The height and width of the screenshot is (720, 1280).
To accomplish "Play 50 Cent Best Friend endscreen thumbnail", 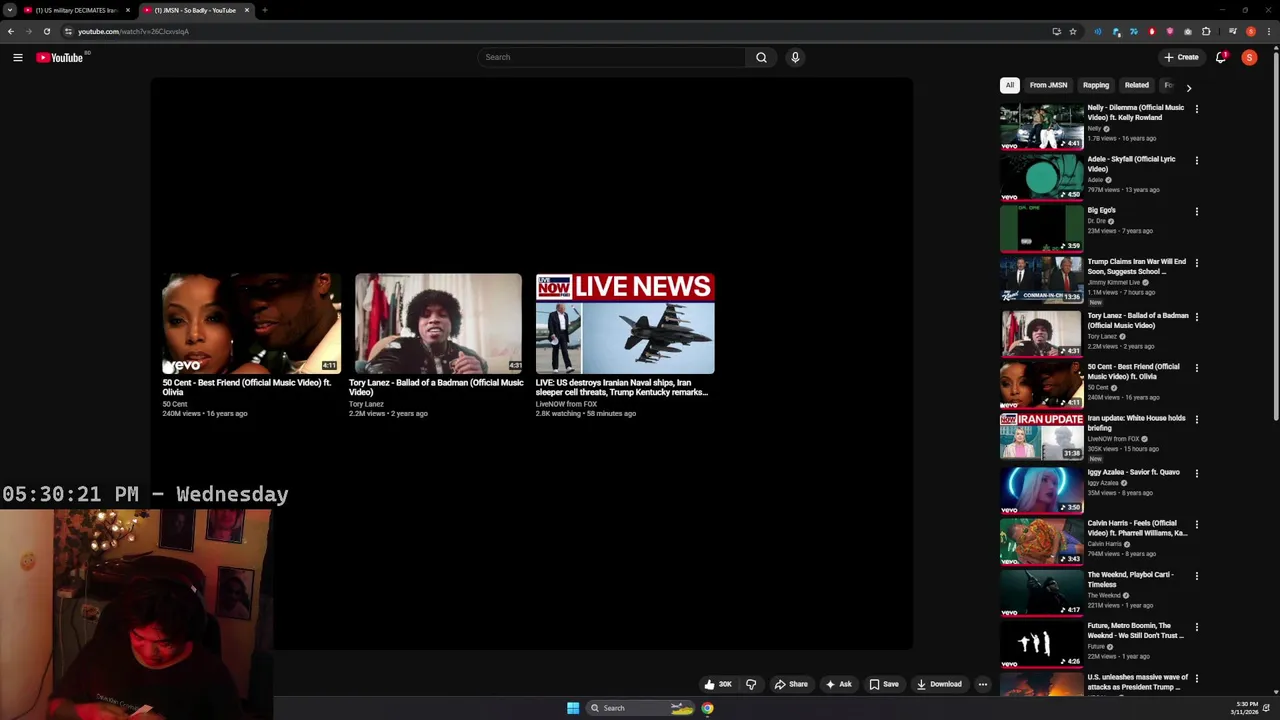I will [251, 323].
